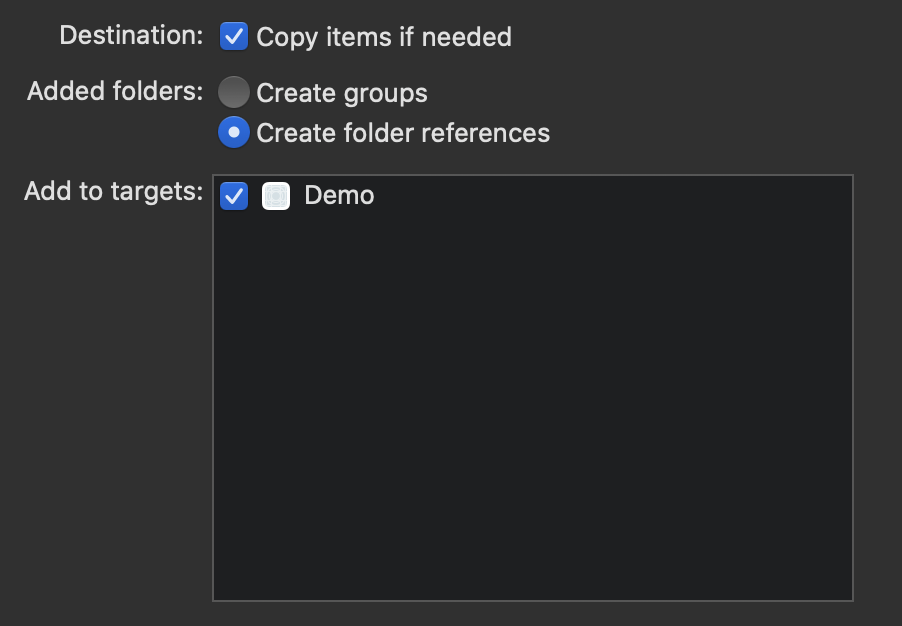Viewport: 902px width, 626px height.
Task: Click the "Create folder references" label text
Action: 403,133
